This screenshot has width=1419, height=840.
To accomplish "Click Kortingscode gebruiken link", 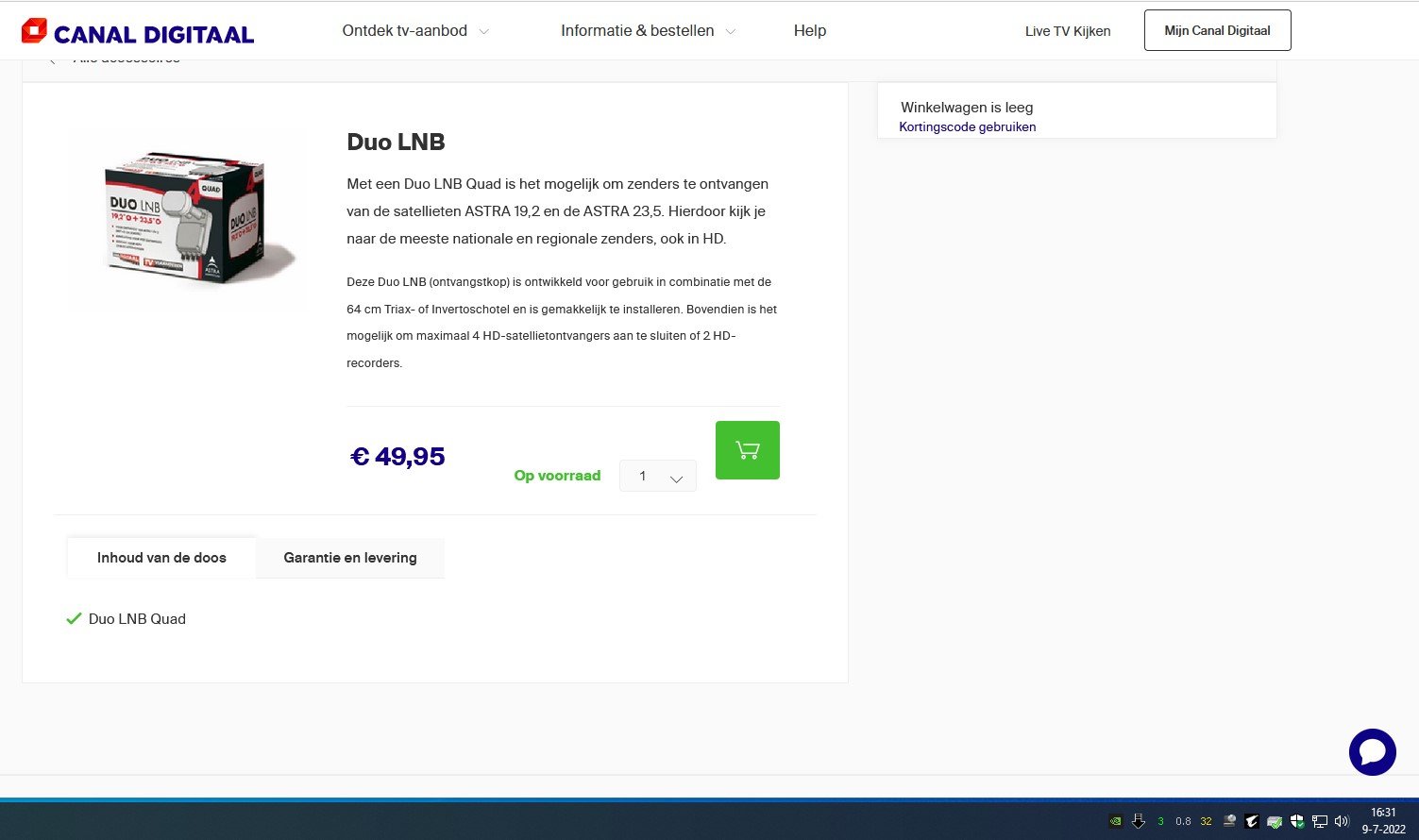I will (968, 126).
